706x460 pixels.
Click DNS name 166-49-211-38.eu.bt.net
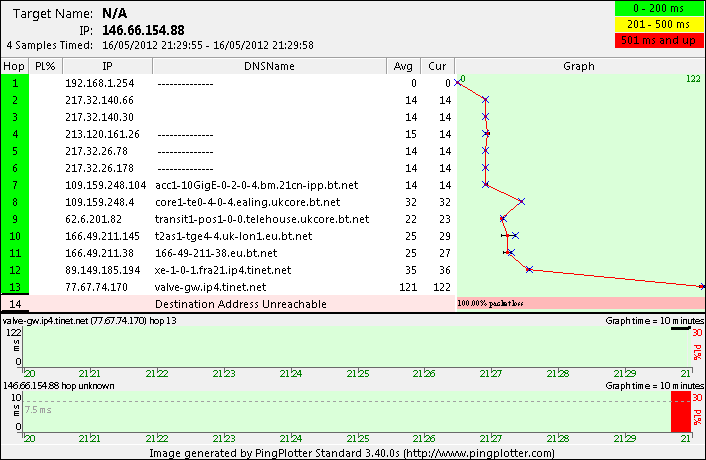(x=216, y=253)
